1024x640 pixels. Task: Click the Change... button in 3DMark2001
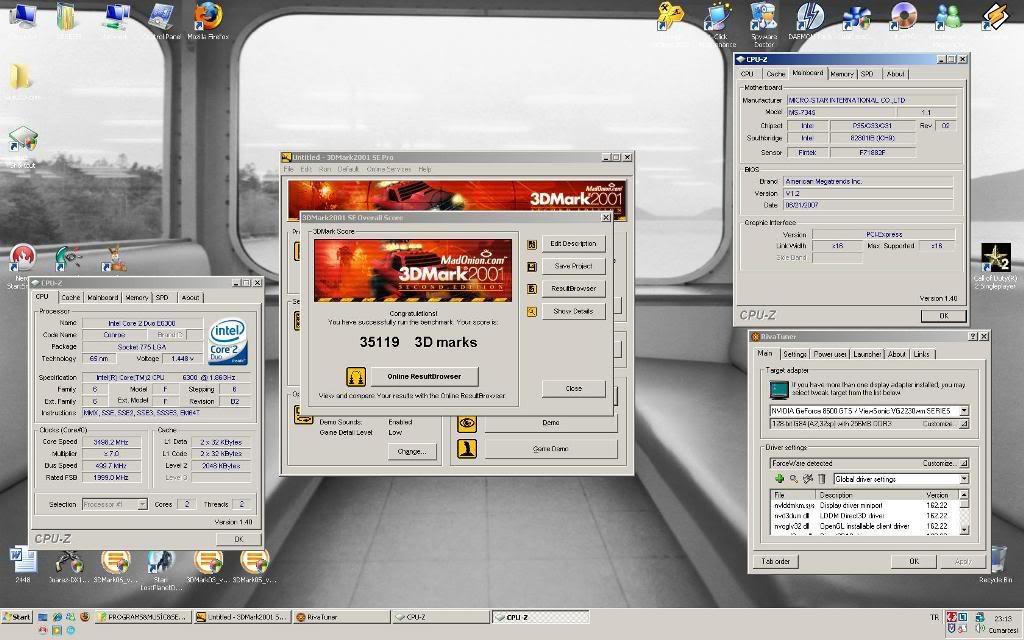tap(412, 452)
